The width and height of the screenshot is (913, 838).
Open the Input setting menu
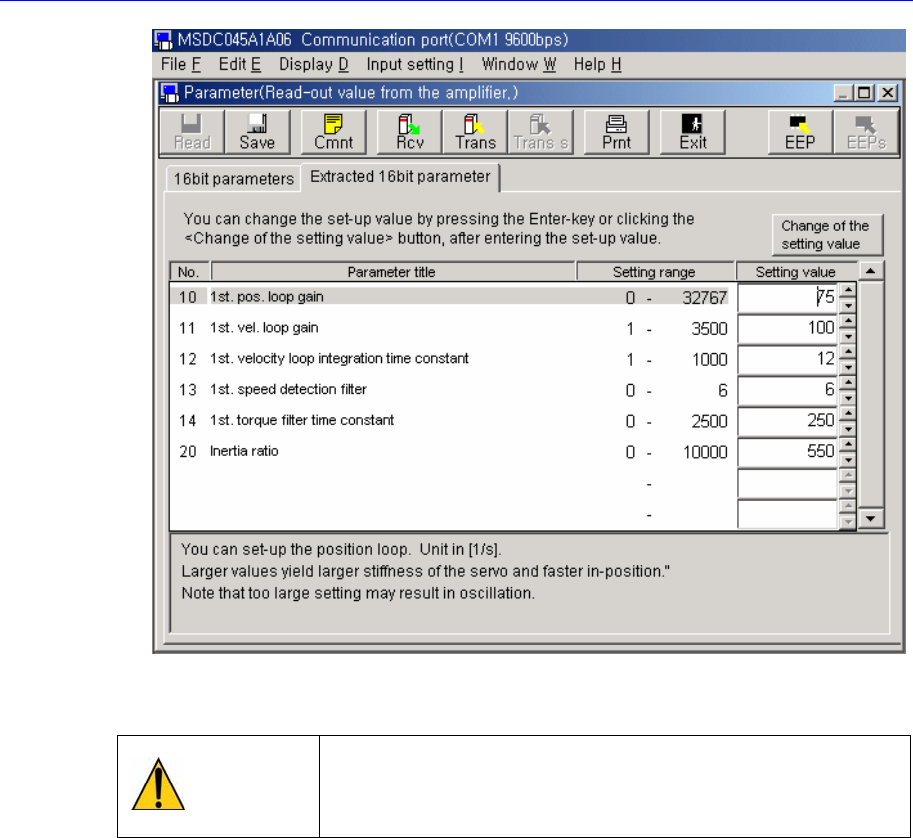415,64
